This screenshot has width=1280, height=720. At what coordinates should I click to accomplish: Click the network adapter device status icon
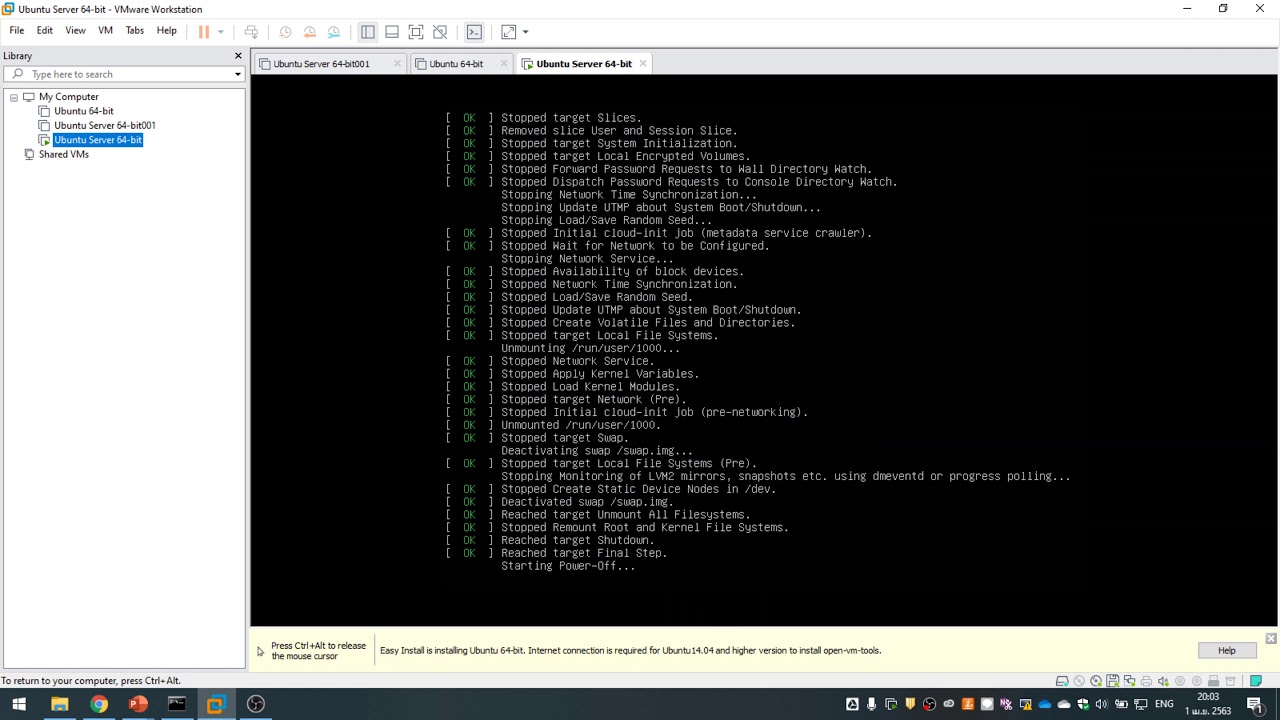tap(1129, 682)
